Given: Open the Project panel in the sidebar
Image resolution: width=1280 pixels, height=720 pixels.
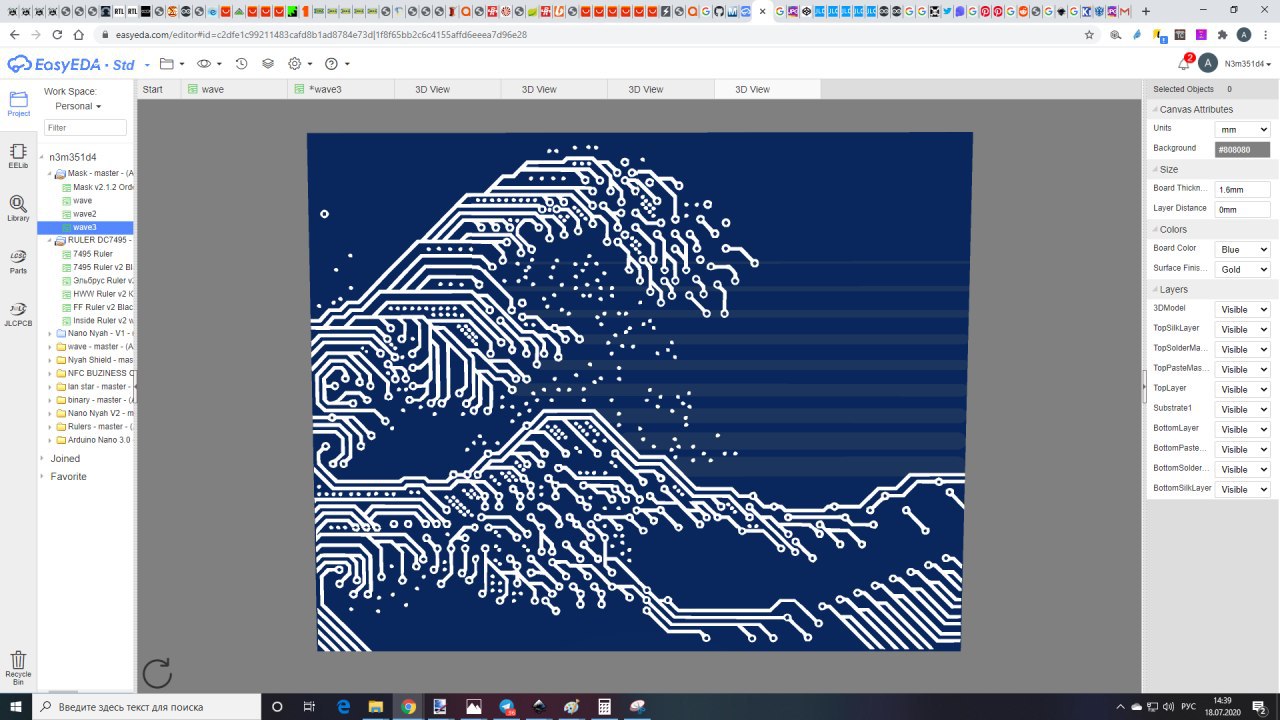Looking at the screenshot, I should click(18, 104).
